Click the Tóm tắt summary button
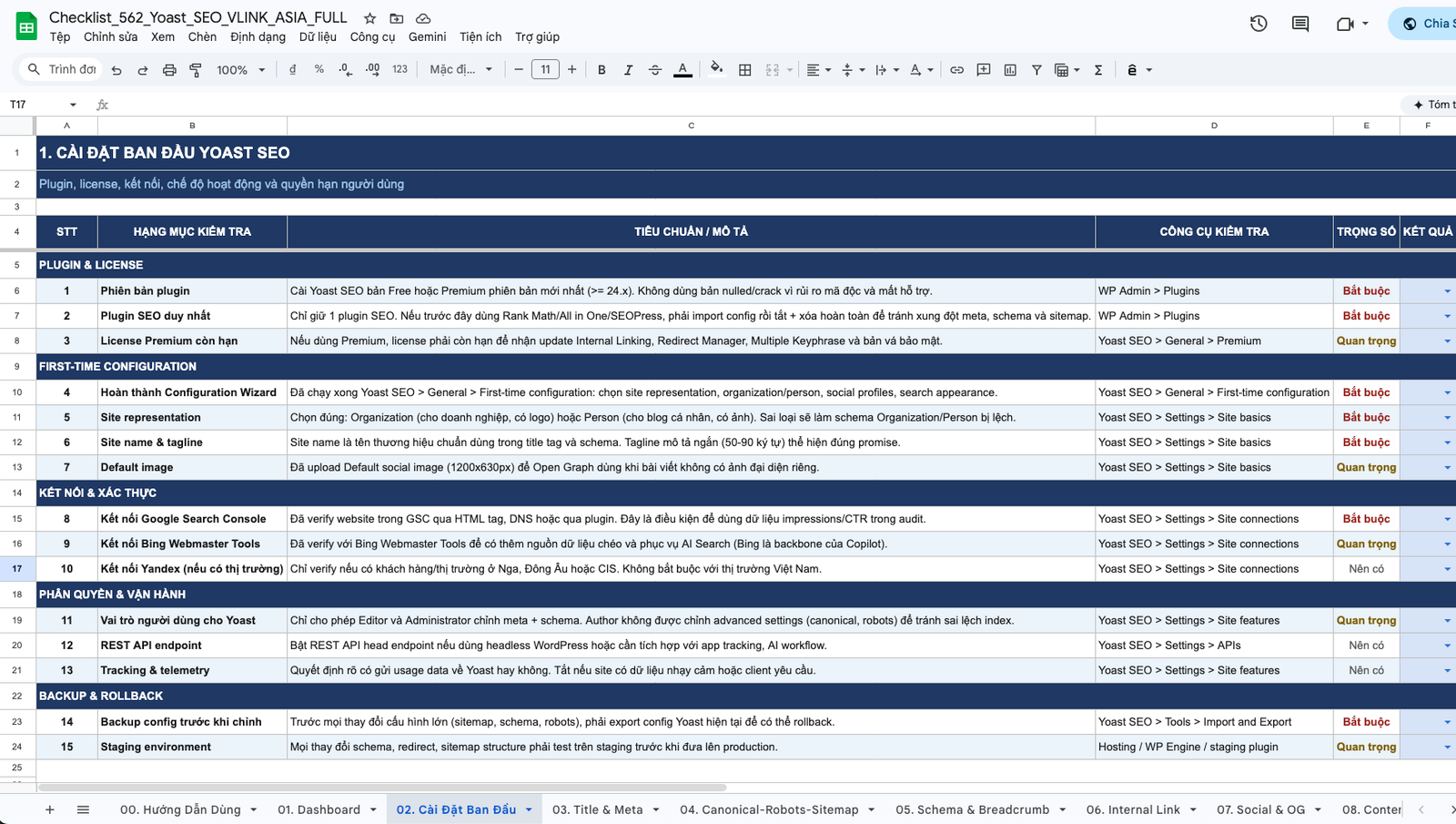 (1430, 105)
